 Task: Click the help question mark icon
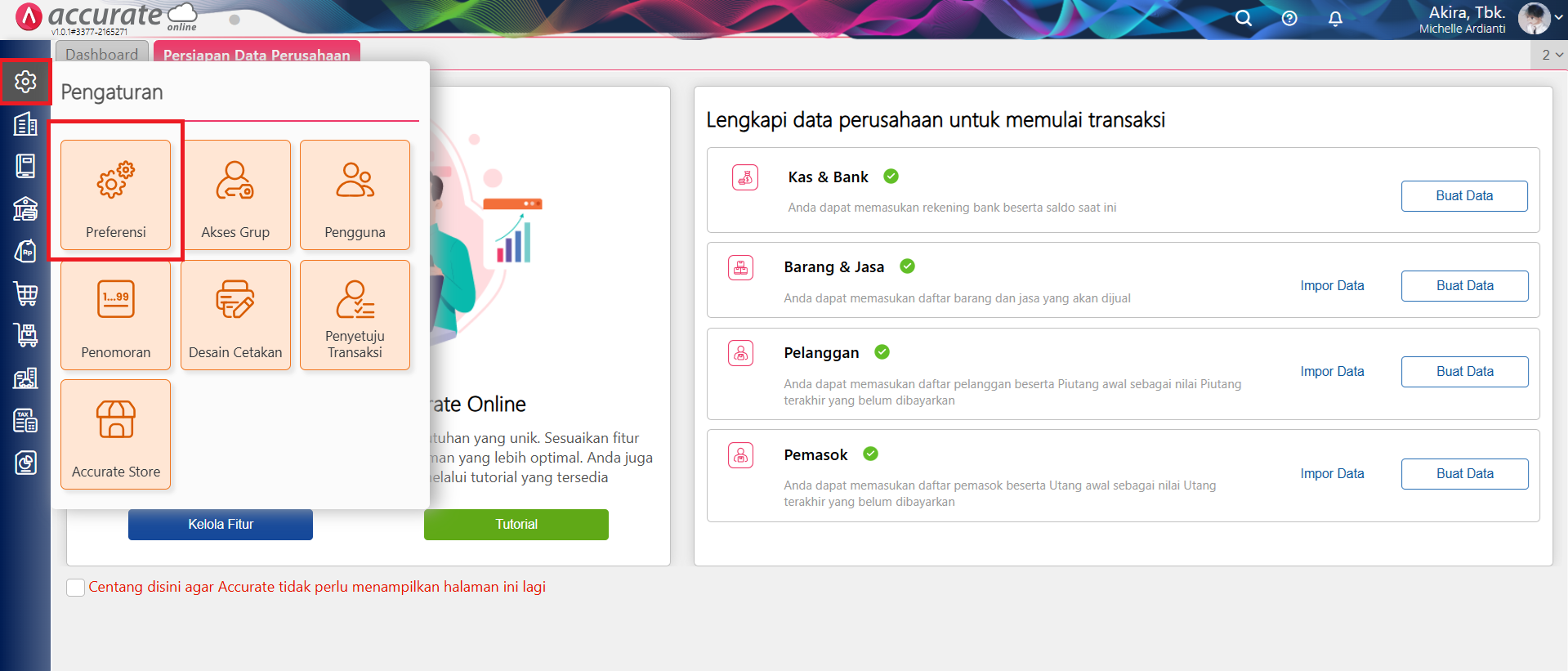pyautogui.click(x=1289, y=18)
